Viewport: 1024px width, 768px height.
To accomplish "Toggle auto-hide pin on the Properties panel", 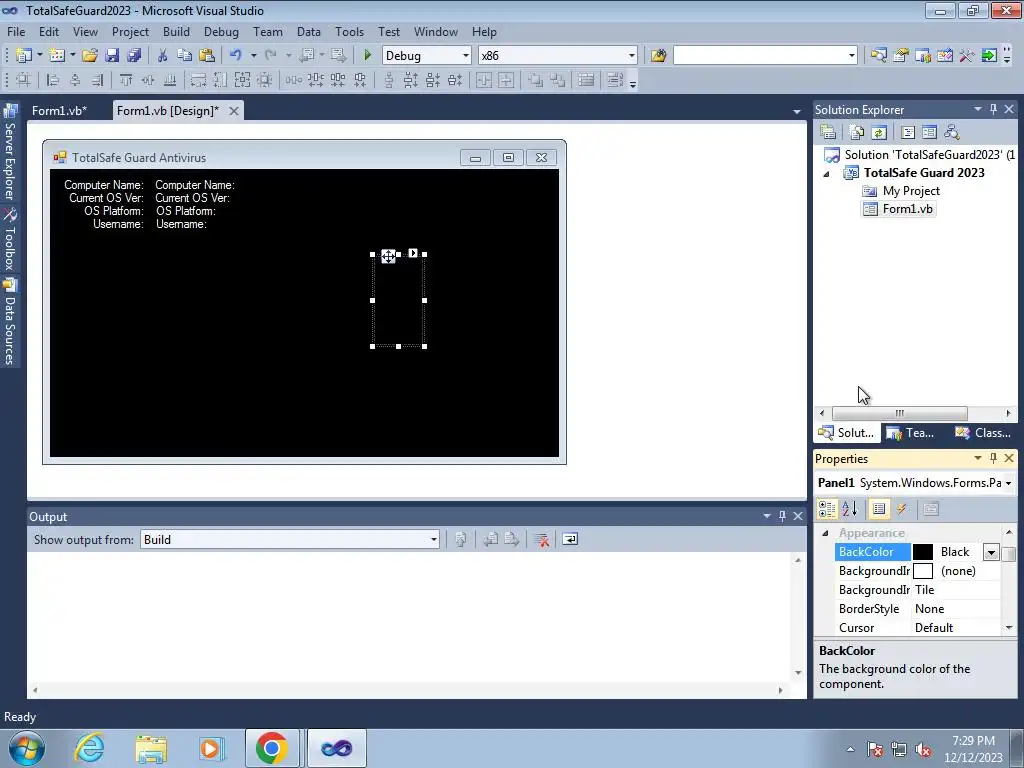I will pyautogui.click(x=993, y=458).
